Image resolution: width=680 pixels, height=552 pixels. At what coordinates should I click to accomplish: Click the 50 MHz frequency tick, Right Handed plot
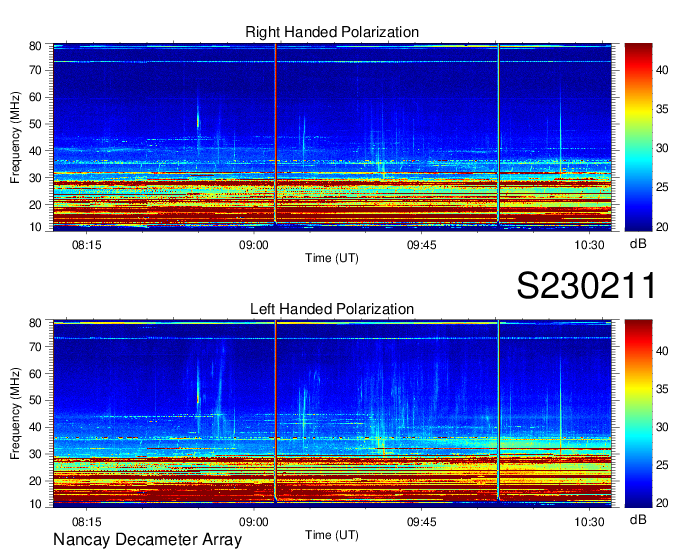[35, 124]
